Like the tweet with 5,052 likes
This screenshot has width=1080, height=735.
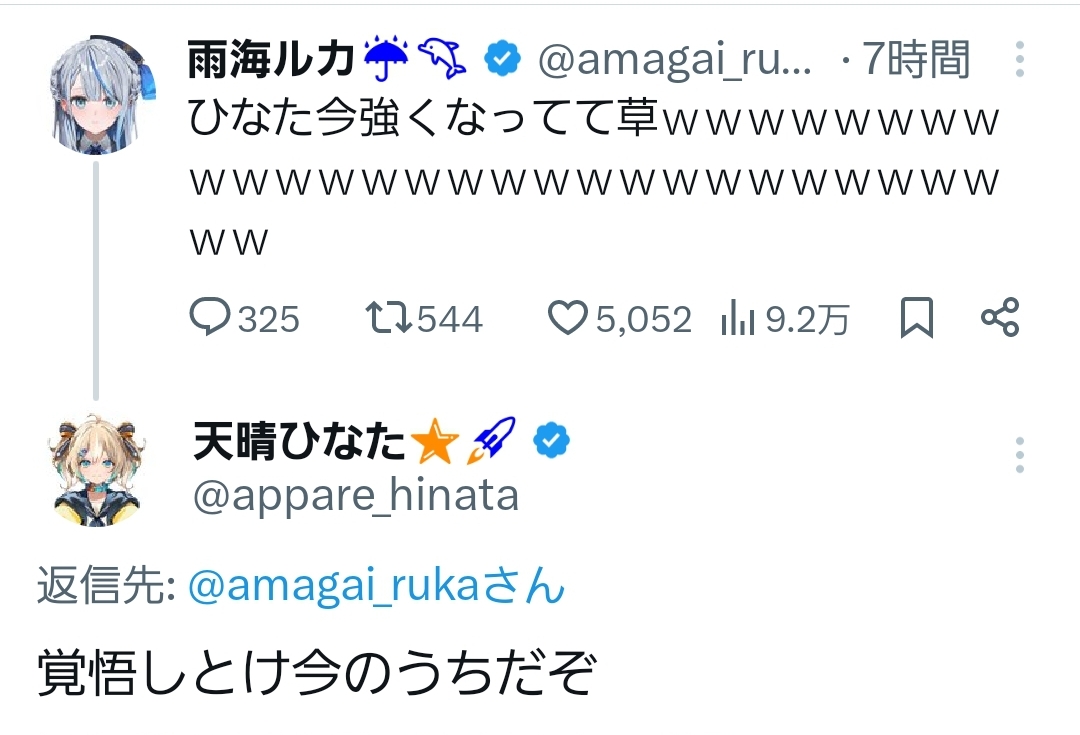tap(568, 318)
